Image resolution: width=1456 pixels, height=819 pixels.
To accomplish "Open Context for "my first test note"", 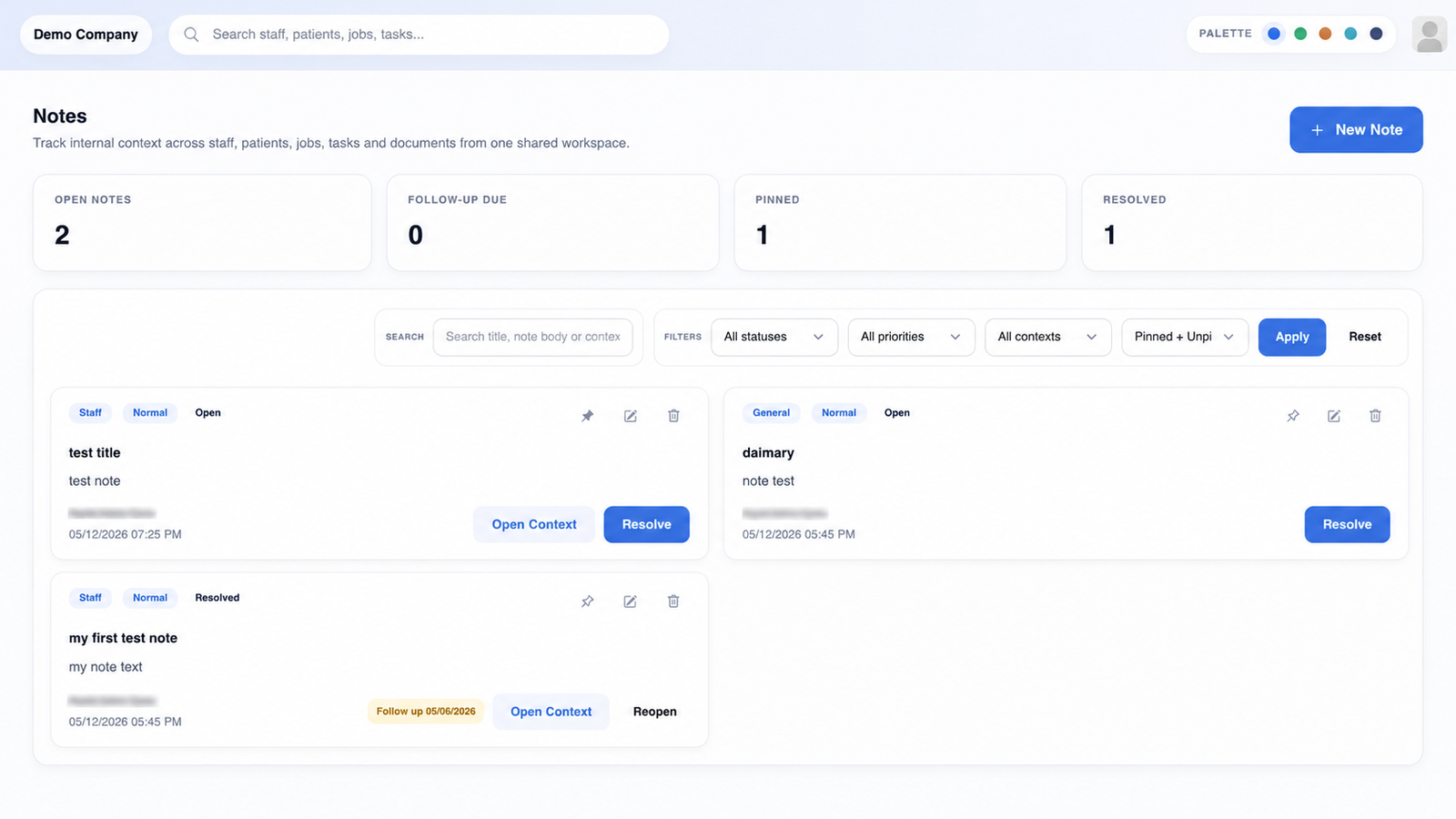I will point(551,712).
